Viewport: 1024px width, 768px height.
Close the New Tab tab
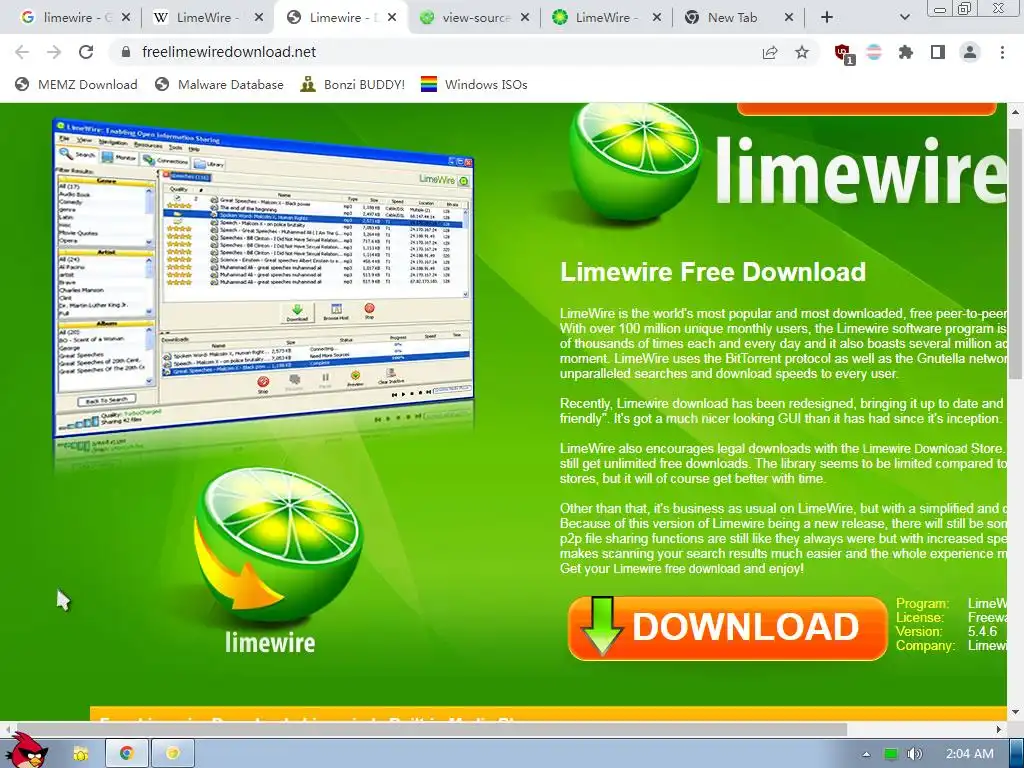(x=789, y=18)
